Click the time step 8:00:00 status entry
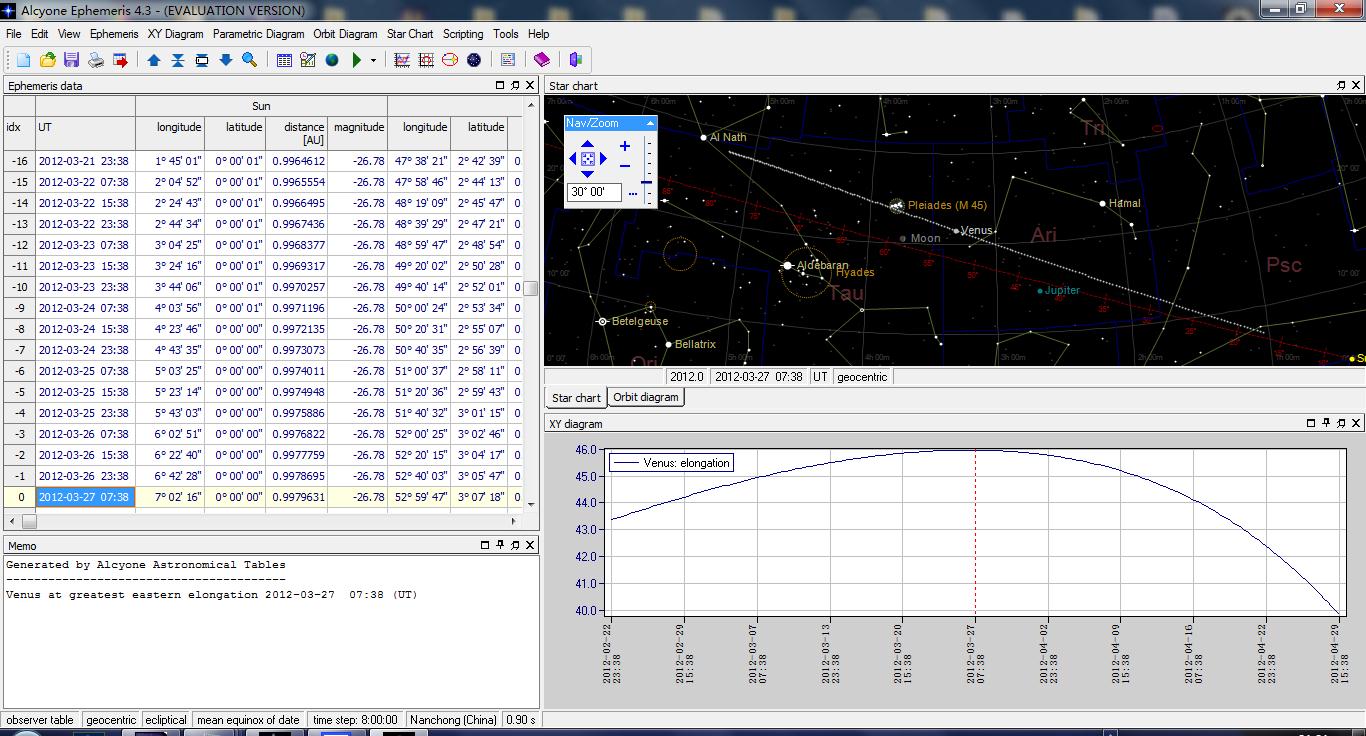 click(355, 720)
